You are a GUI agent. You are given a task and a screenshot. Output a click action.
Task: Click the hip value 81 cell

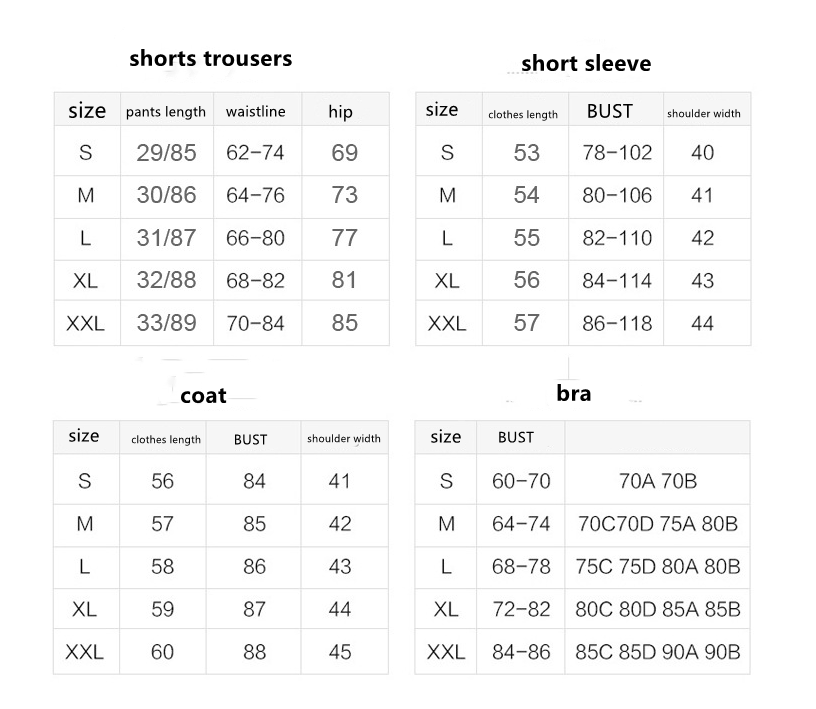tap(344, 280)
